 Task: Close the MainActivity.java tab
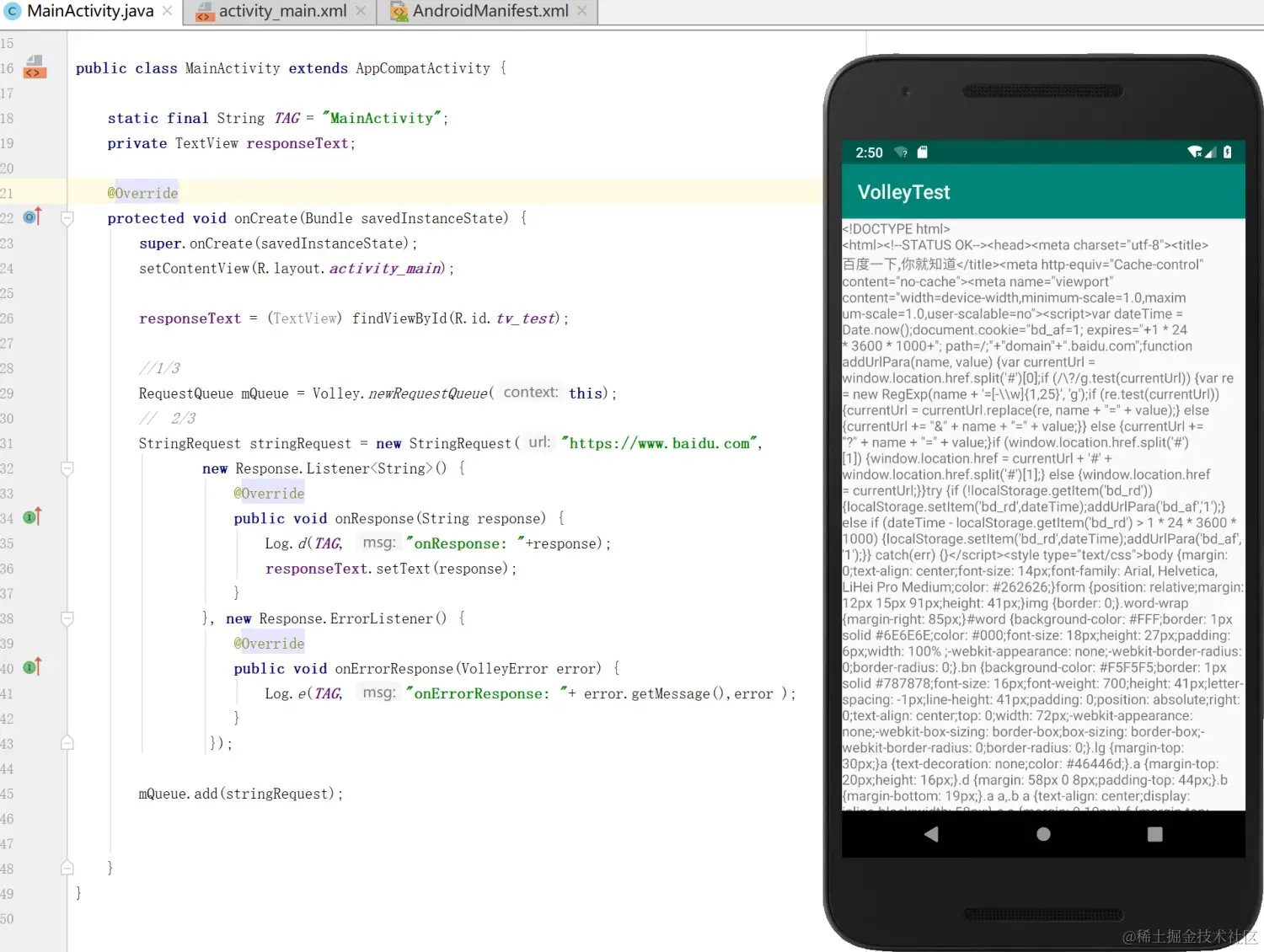(x=168, y=11)
